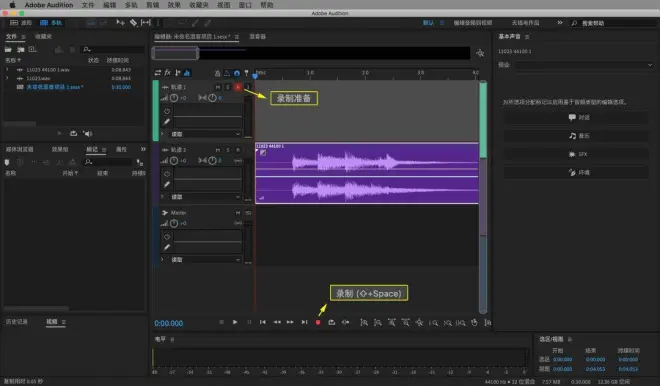660x386 pixels.
Task: Expand Track 2 automation lanes chevron
Action: pyautogui.click(x=162, y=197)
